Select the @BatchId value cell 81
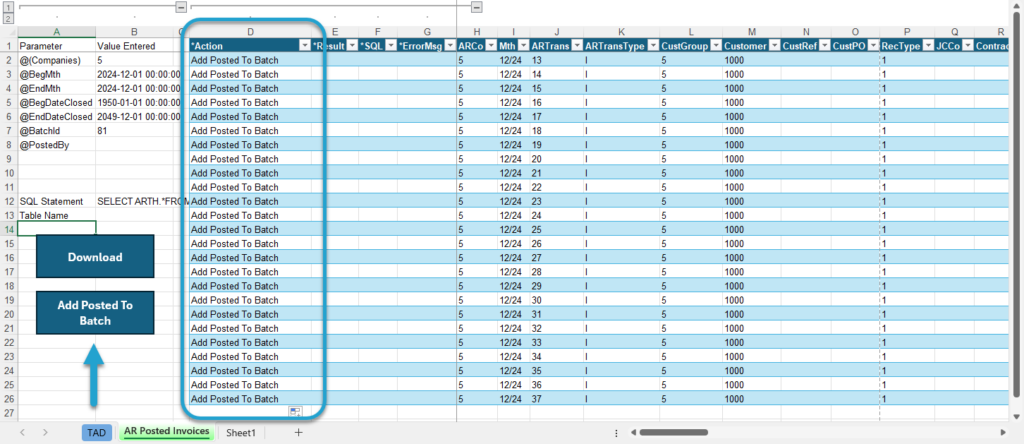Image resolution: width=1024 pixels, height=444 pixels. pos(137,131)
